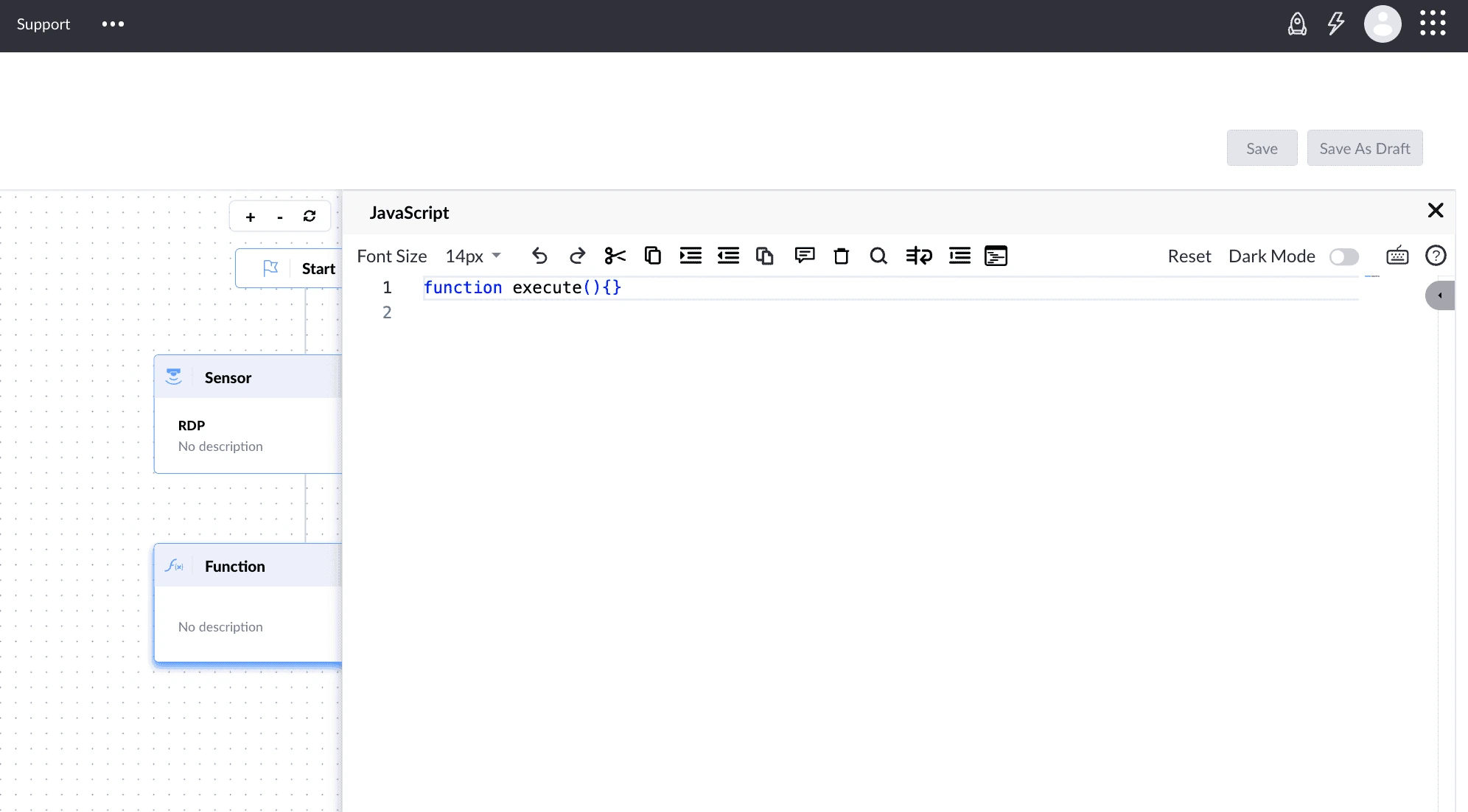Open find and replace icon

pyautogui.click(x=919, y=256)
